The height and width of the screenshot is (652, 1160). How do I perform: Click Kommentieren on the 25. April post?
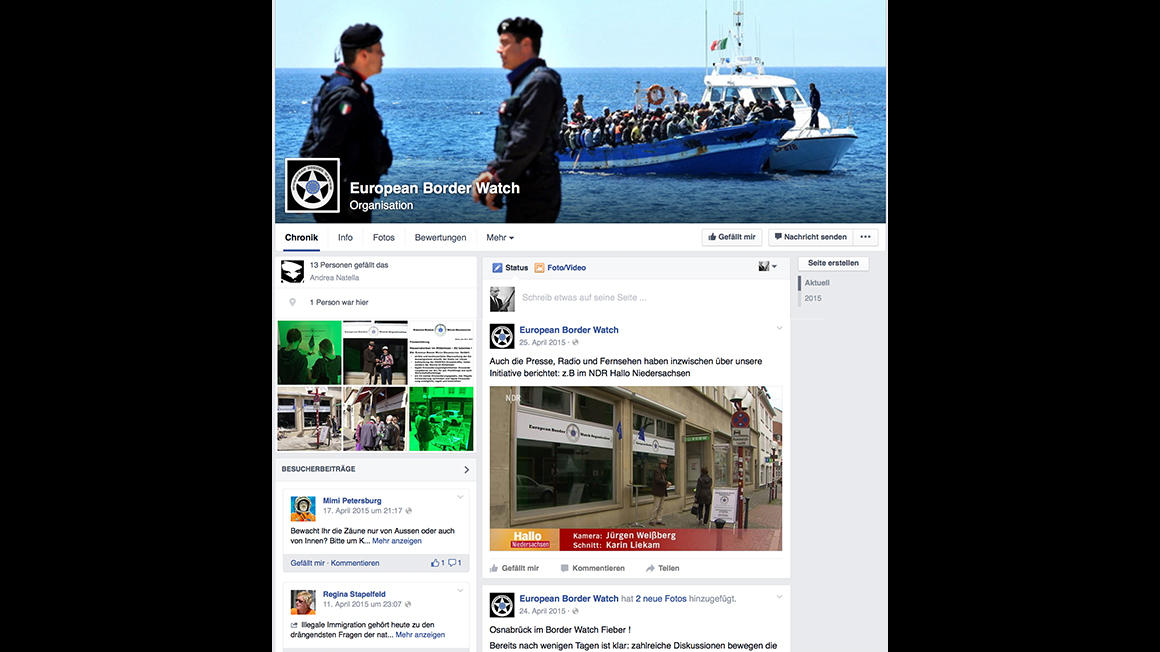(x=593, y=568)
